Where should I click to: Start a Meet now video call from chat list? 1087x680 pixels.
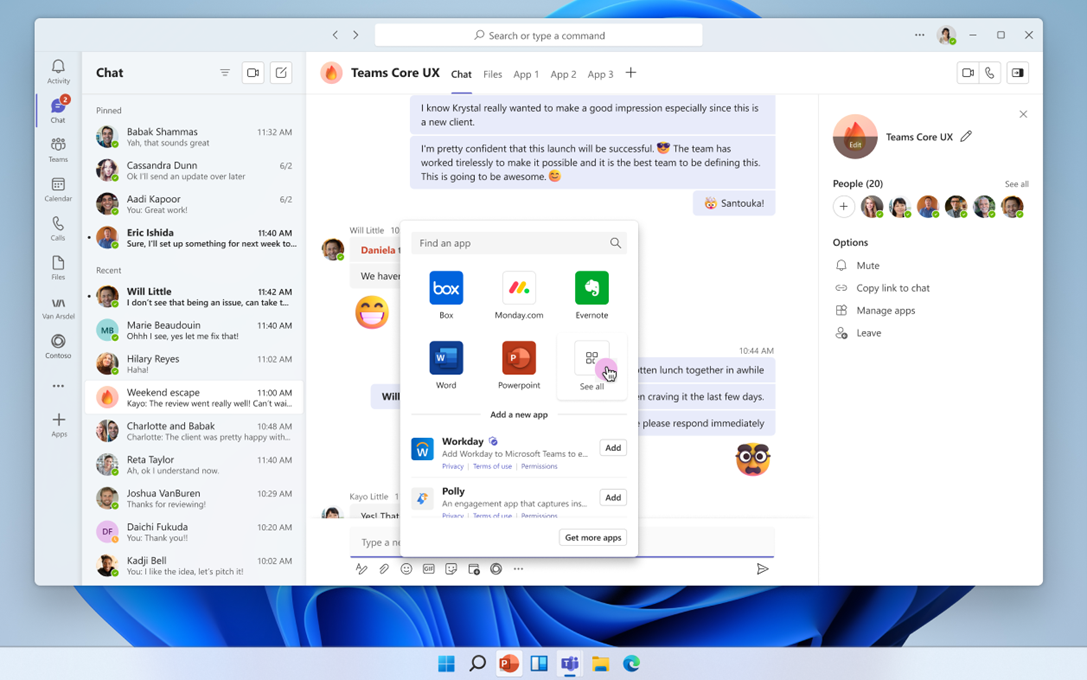(253, 73)
